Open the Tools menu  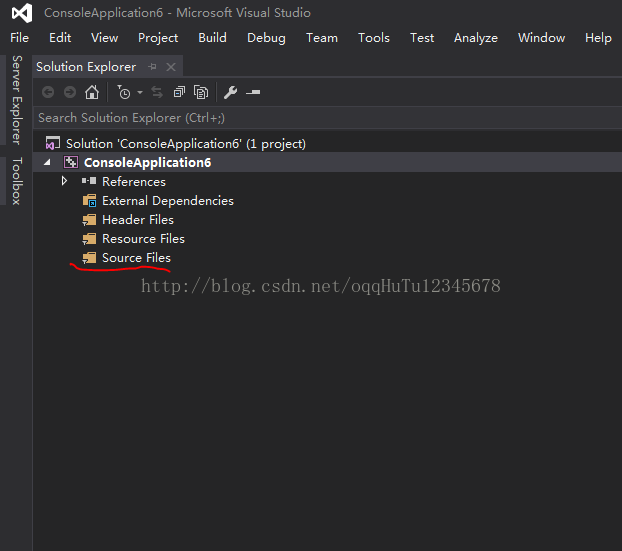374,38
